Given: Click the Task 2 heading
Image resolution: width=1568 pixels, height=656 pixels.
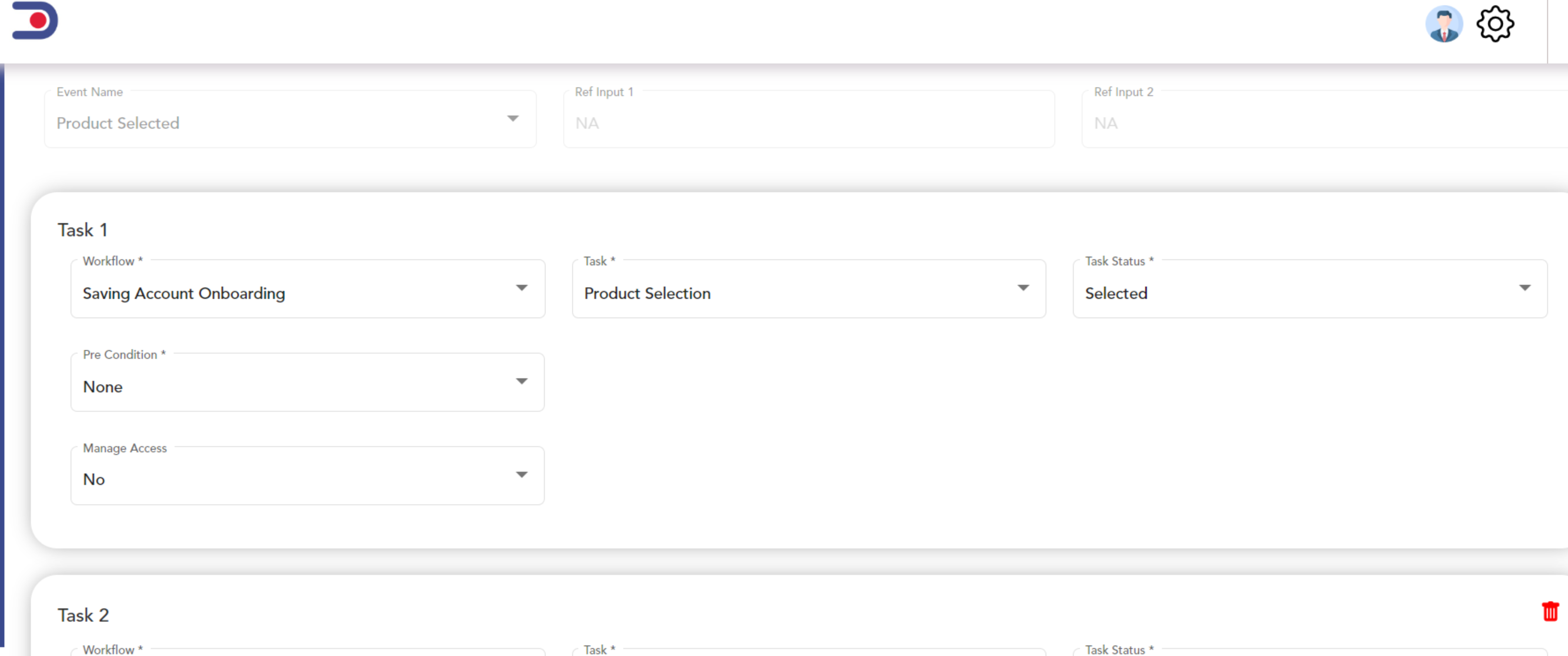Looking at the screenshot, I should [83, 615].
